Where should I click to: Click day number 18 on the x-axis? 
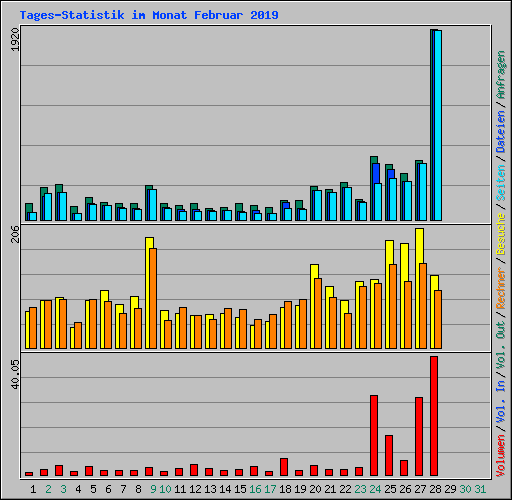point(285,489)
